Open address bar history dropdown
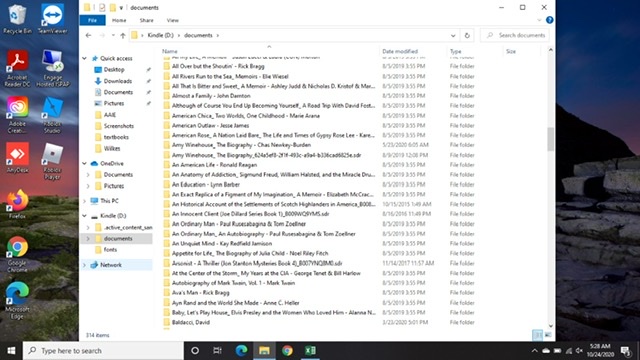640x360 pixels. 453,36
